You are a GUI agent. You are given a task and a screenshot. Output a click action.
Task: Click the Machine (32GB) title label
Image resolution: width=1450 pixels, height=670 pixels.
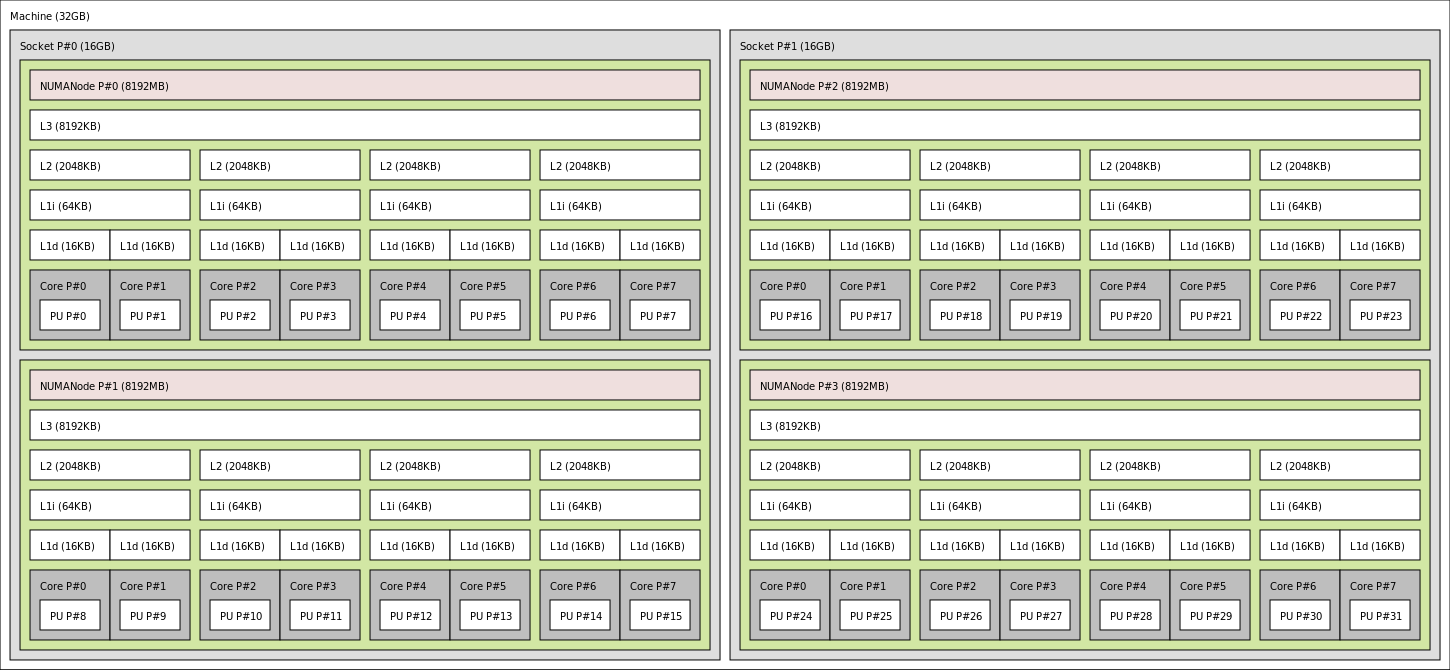(x=50, y=16)
